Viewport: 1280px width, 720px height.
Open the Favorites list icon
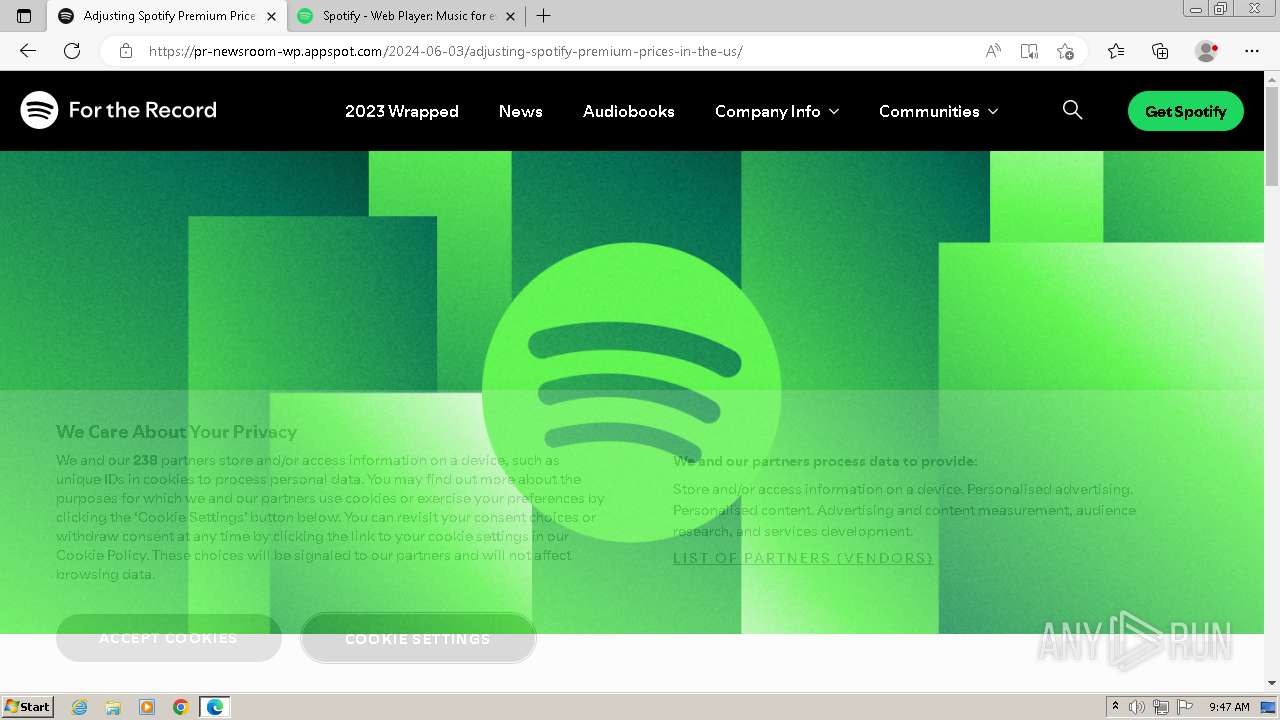(x=1116, y=51)
